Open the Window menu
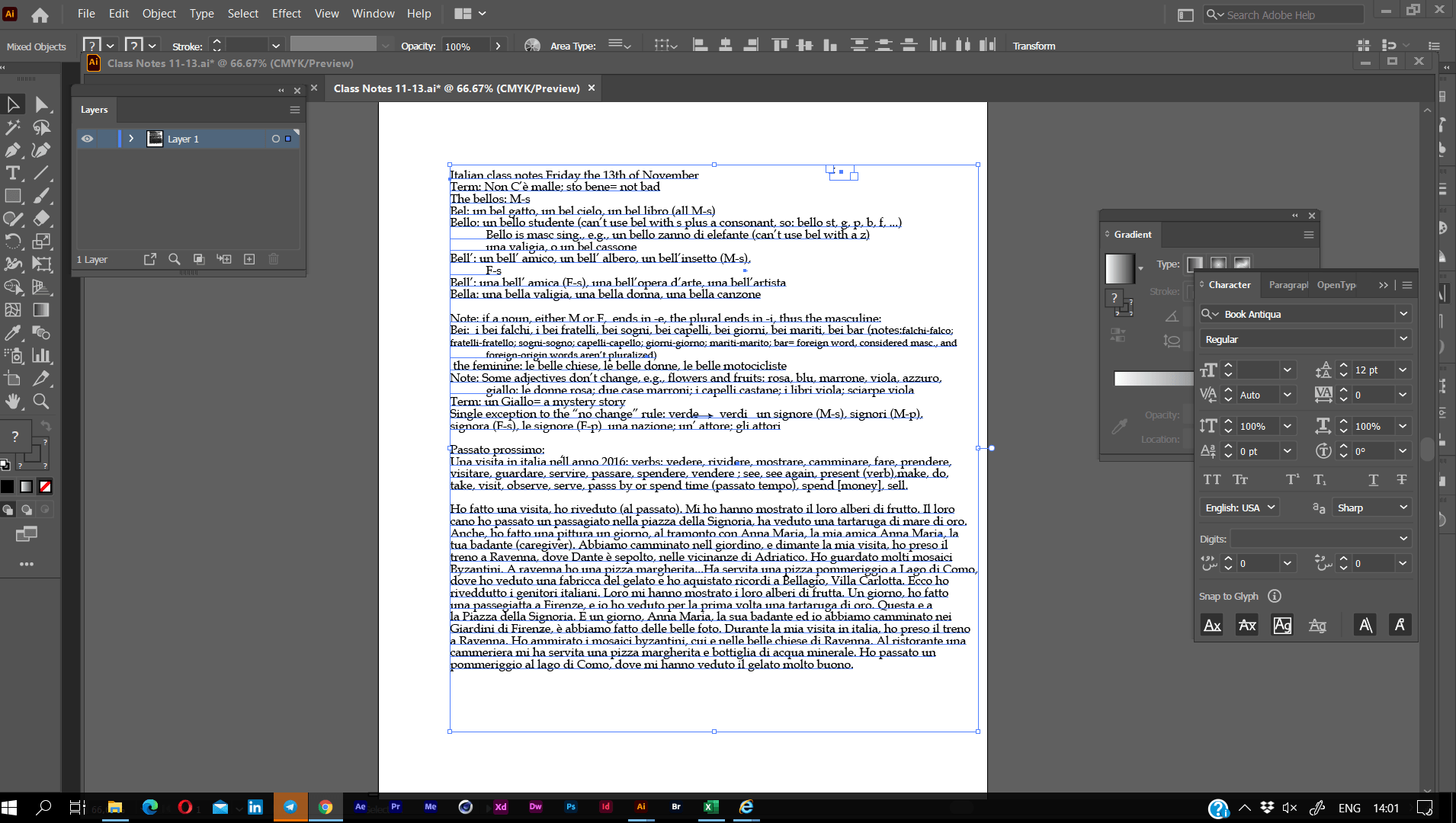 pyautogui.click(x=373, y=13)
